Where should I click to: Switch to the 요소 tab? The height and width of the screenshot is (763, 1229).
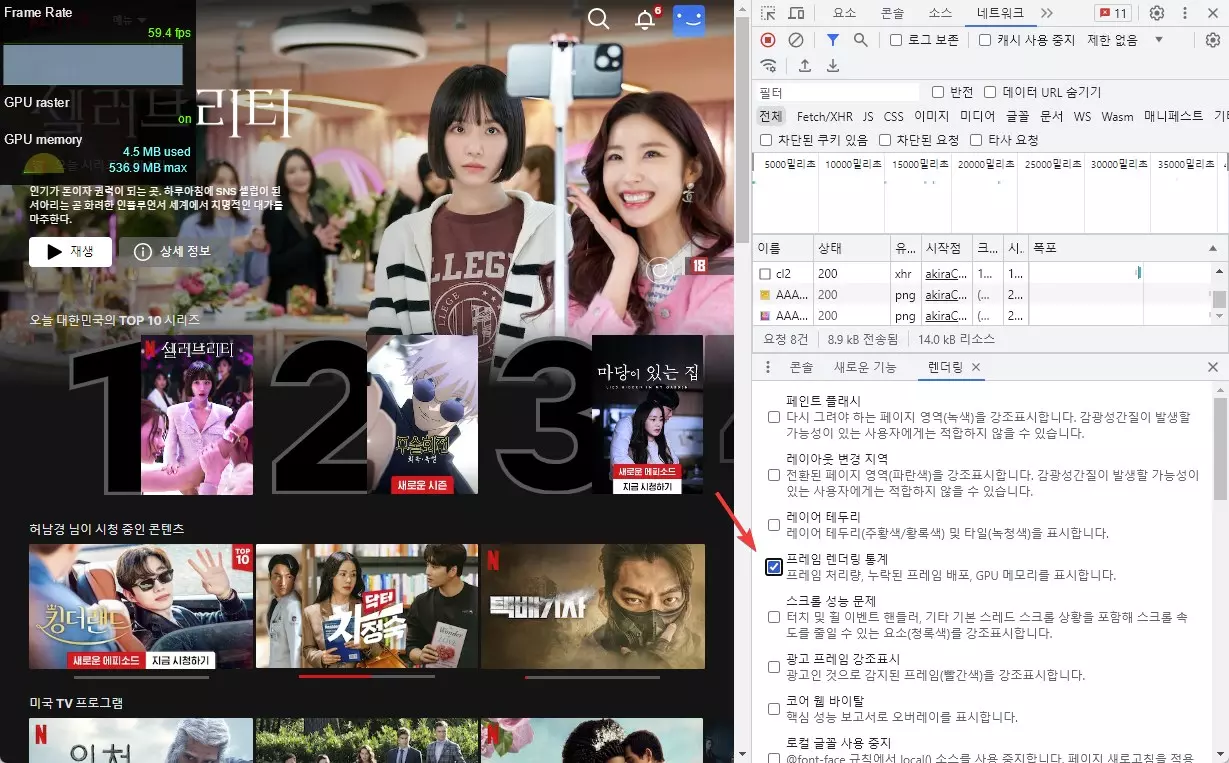(x=844, y=13)
